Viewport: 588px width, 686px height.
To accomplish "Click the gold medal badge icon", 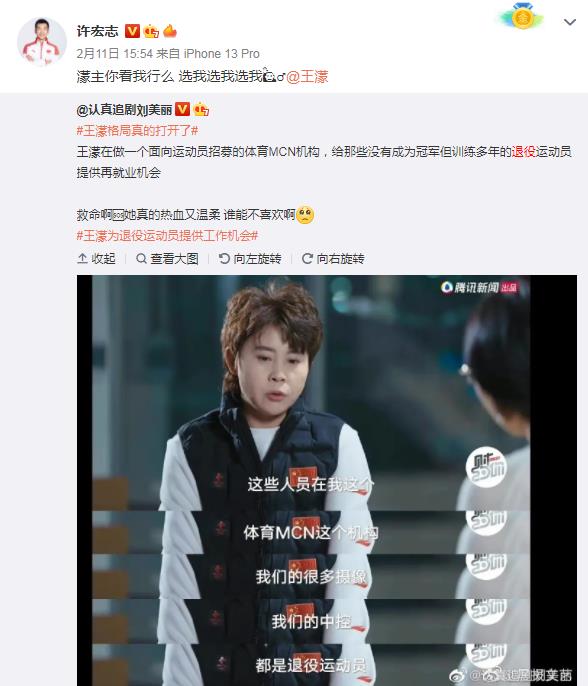I will (x=522, y=18).
